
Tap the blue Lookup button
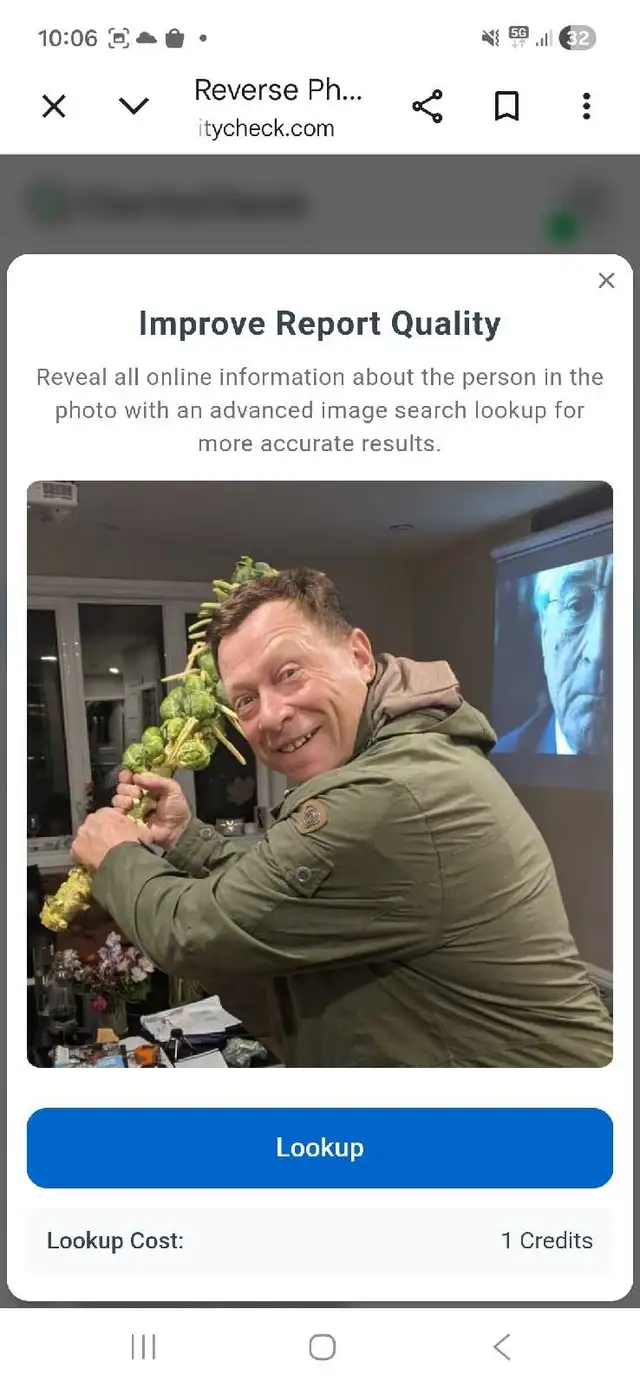pyautogui.click(x=320, y=1148)
